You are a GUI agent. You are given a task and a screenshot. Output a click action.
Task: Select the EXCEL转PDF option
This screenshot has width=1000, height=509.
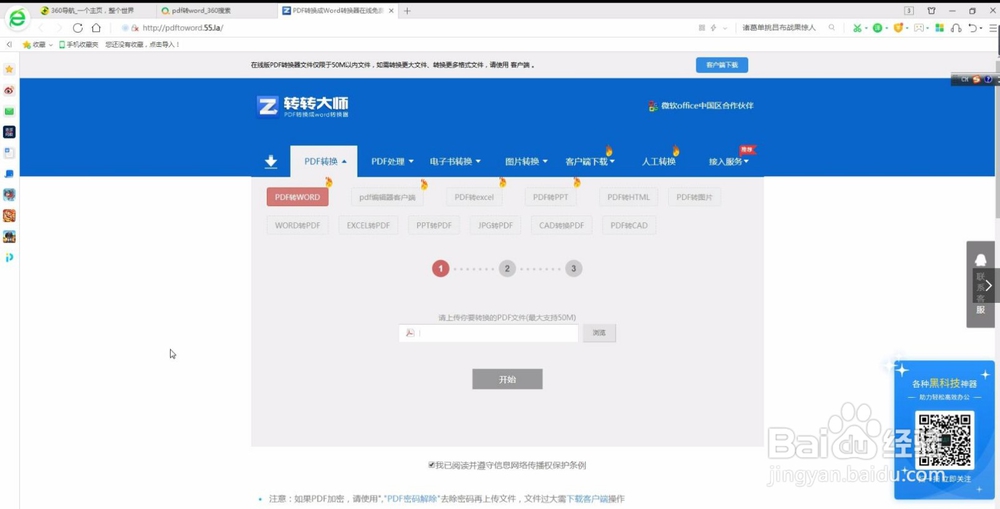pyautogui.click(x=369, y=225)
